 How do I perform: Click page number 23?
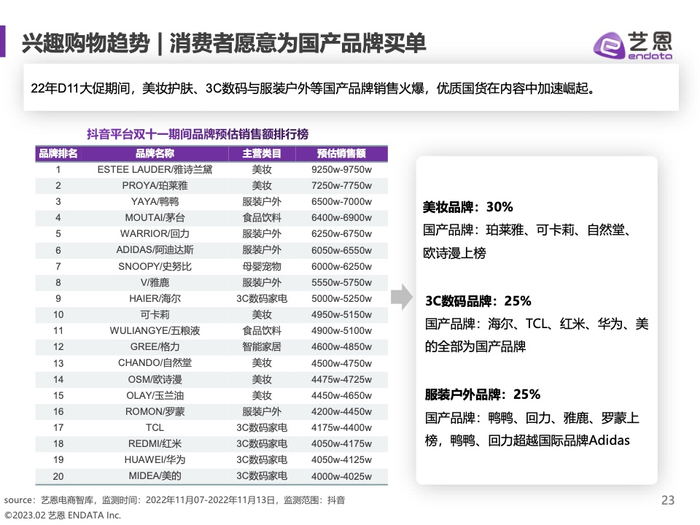point(668,500)
